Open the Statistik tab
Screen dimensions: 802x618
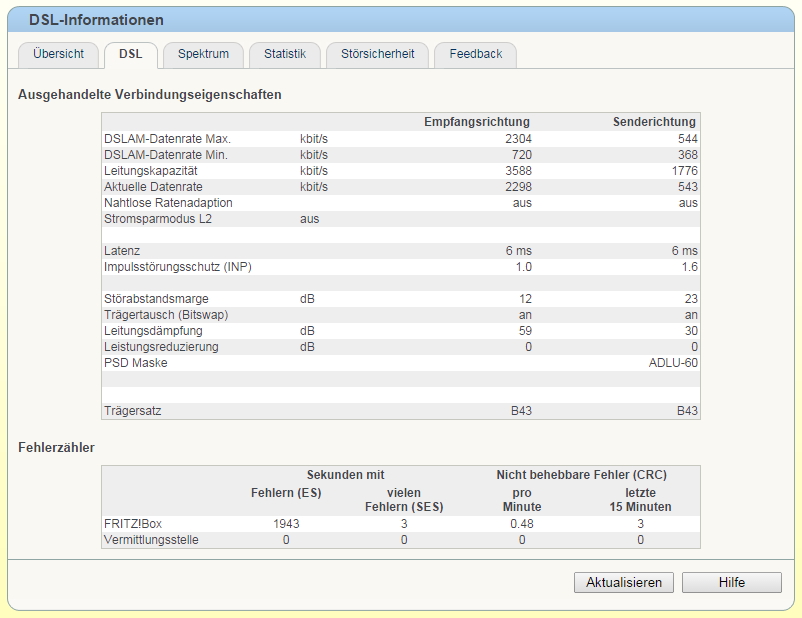(x=285, y=54)
